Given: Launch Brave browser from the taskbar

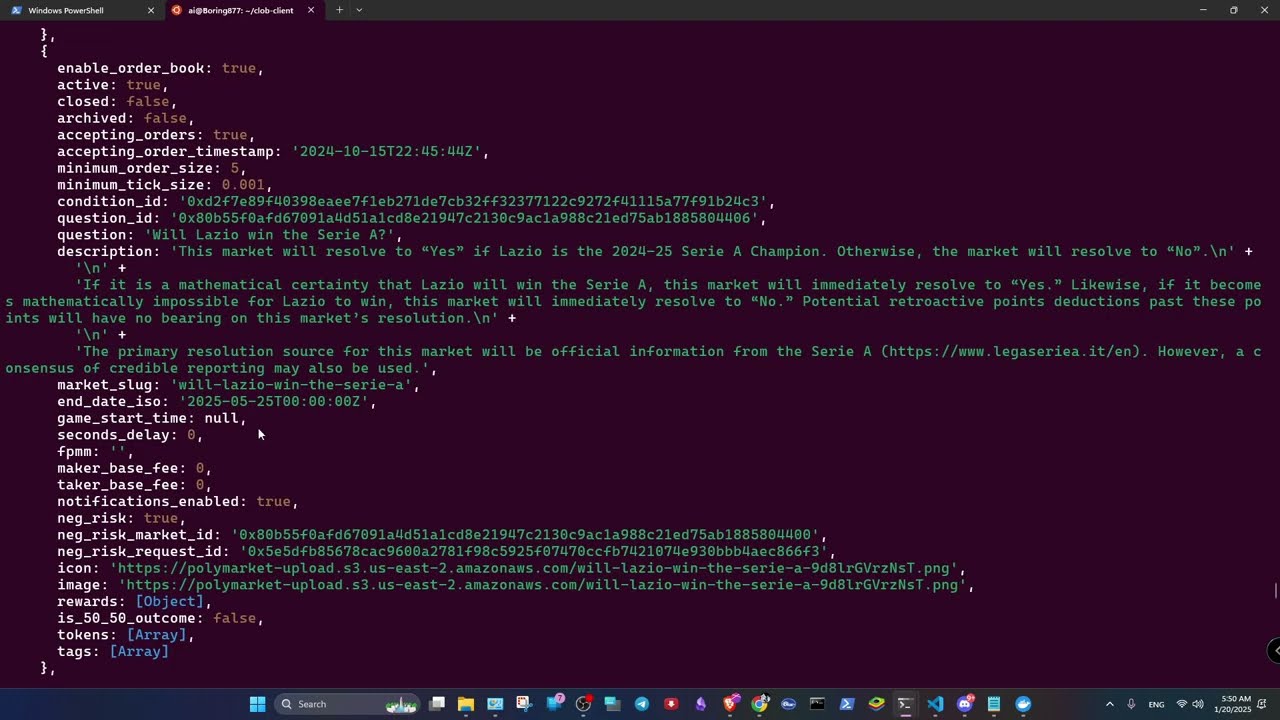Looking at the screenshot, I should [730, 704].
